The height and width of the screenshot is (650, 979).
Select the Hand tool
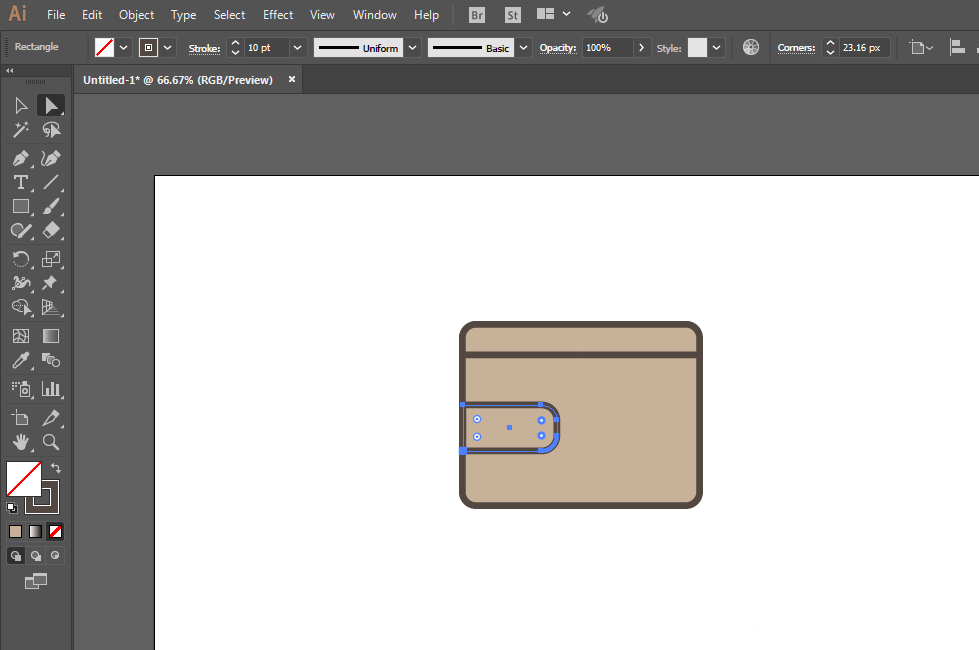click(x=20, y=441)
